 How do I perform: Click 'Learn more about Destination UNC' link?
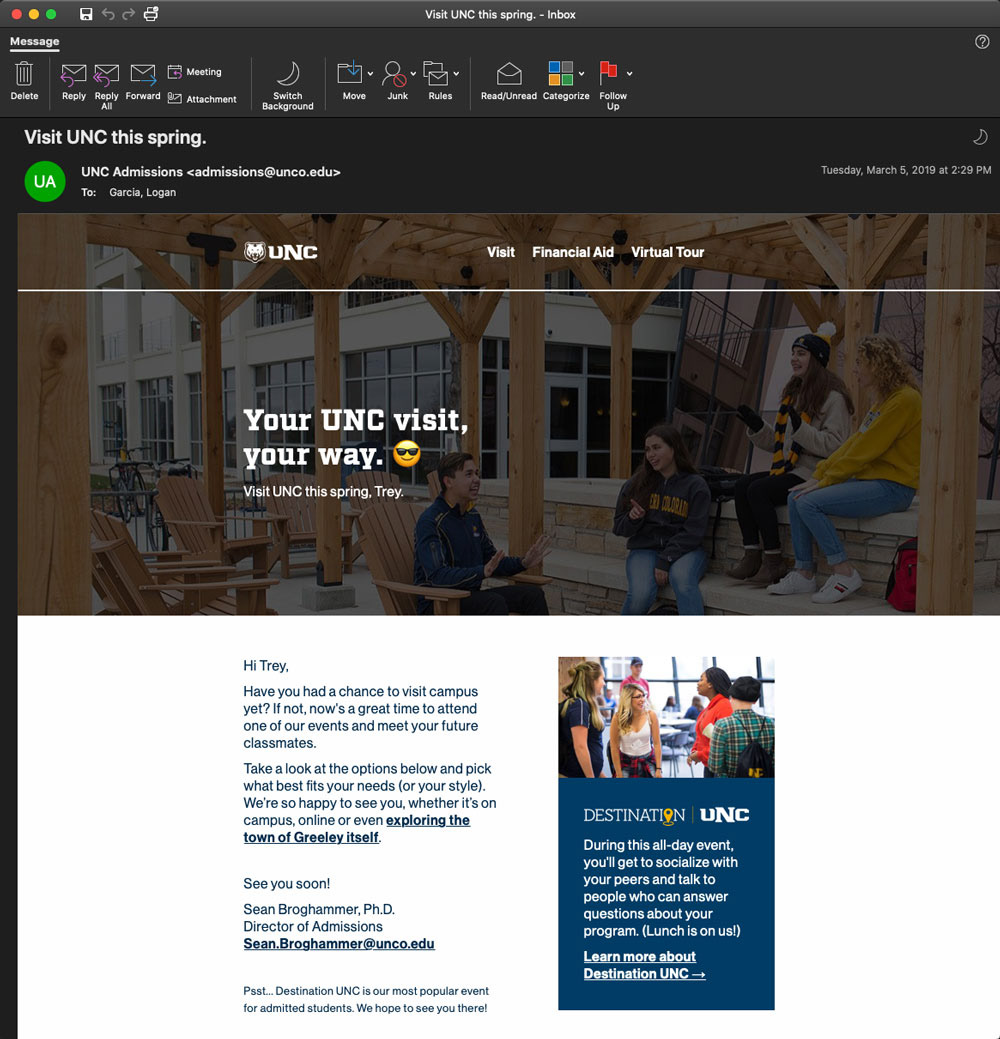(644, 965)
